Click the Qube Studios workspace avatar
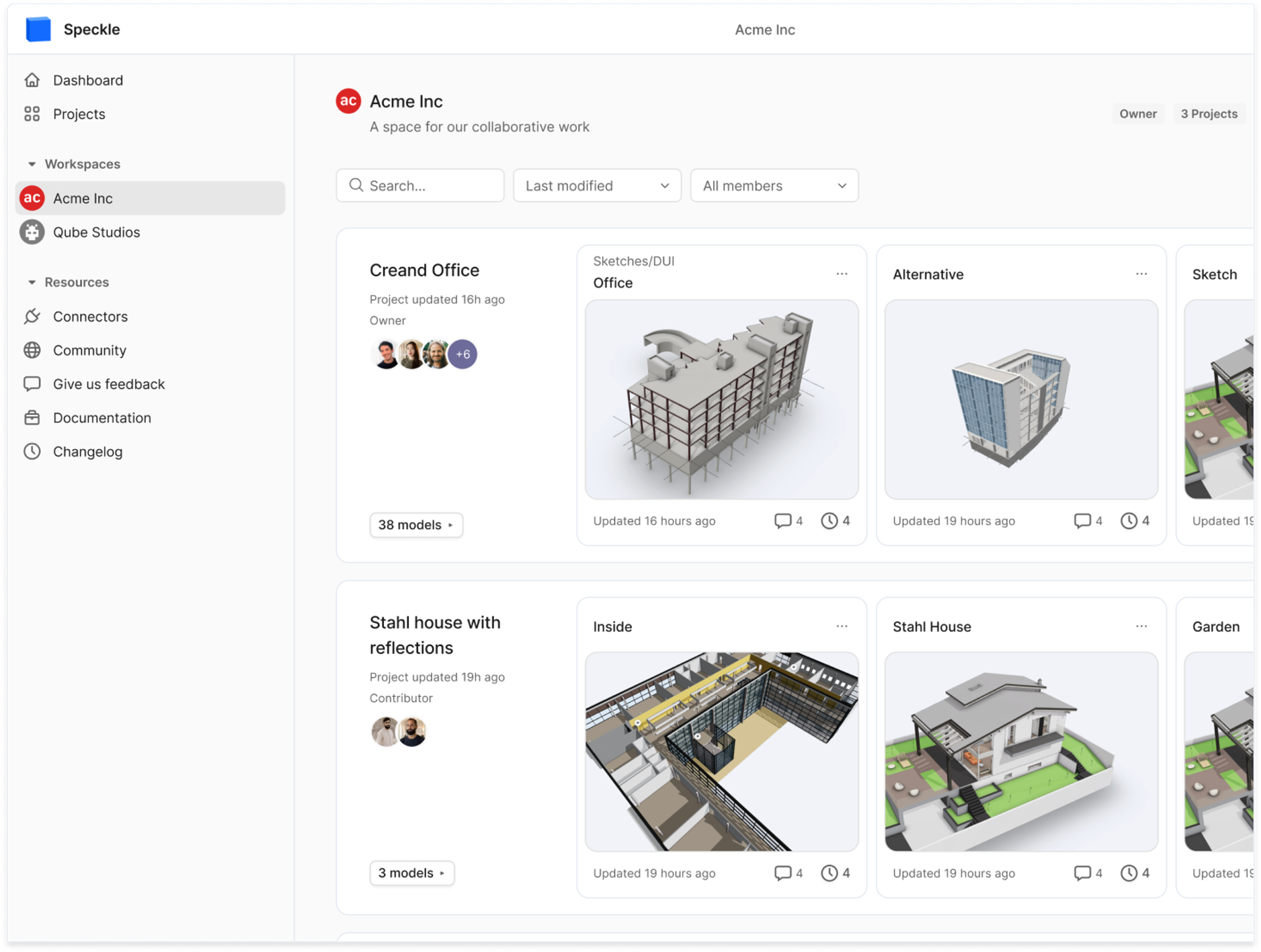The width and height of the screenshot is (1261, 952). [x=32, y=232]
